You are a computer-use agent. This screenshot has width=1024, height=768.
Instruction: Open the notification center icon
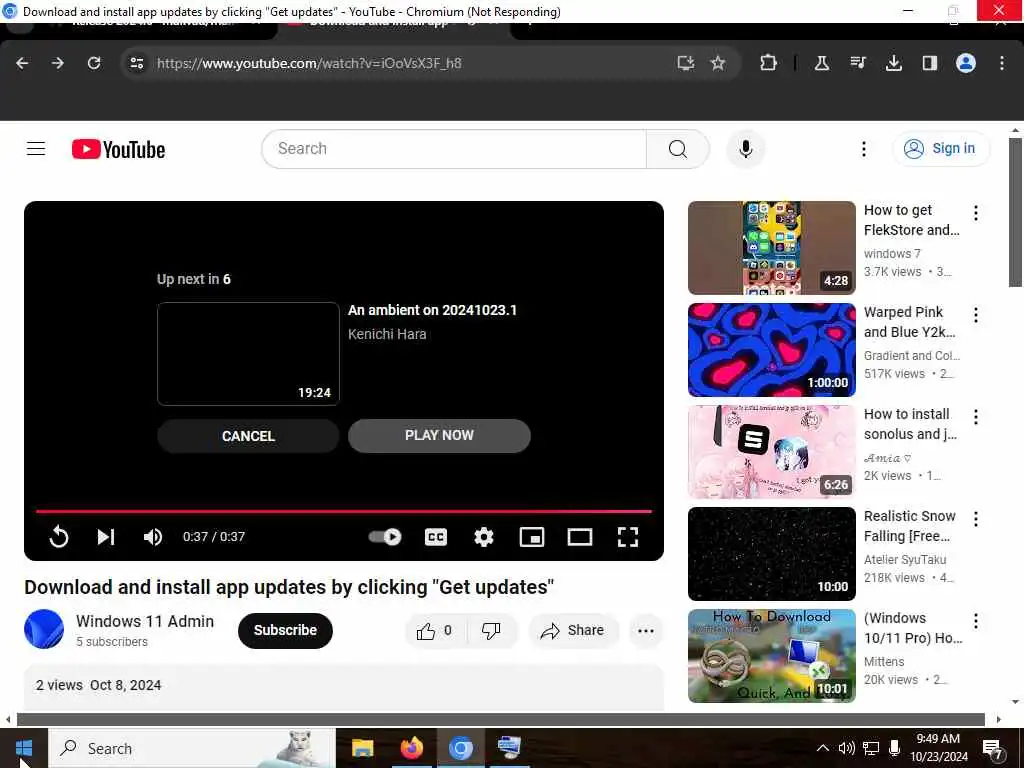tap(992, 749)
